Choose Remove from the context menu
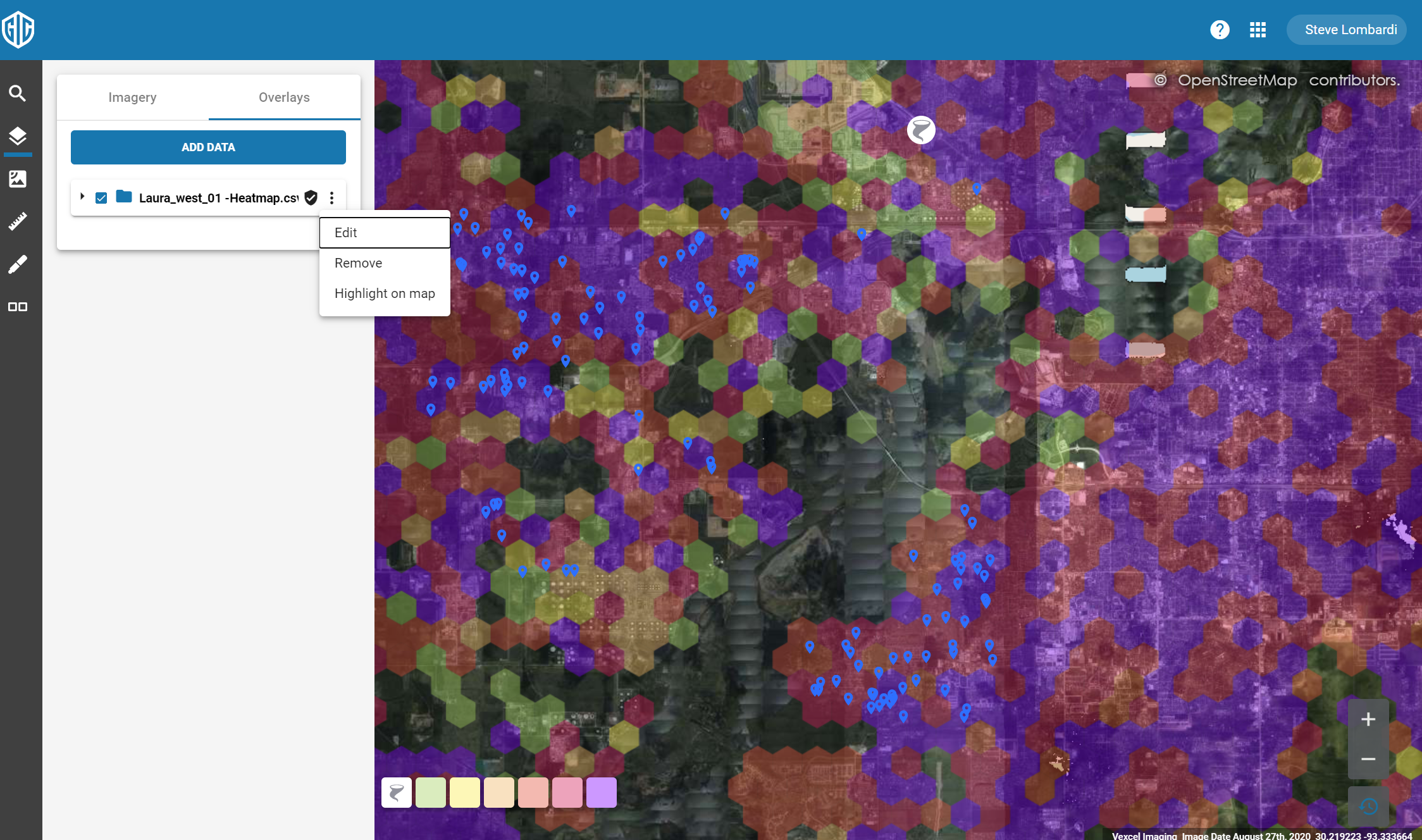The image size is (1422, 840). coord(358,263)
